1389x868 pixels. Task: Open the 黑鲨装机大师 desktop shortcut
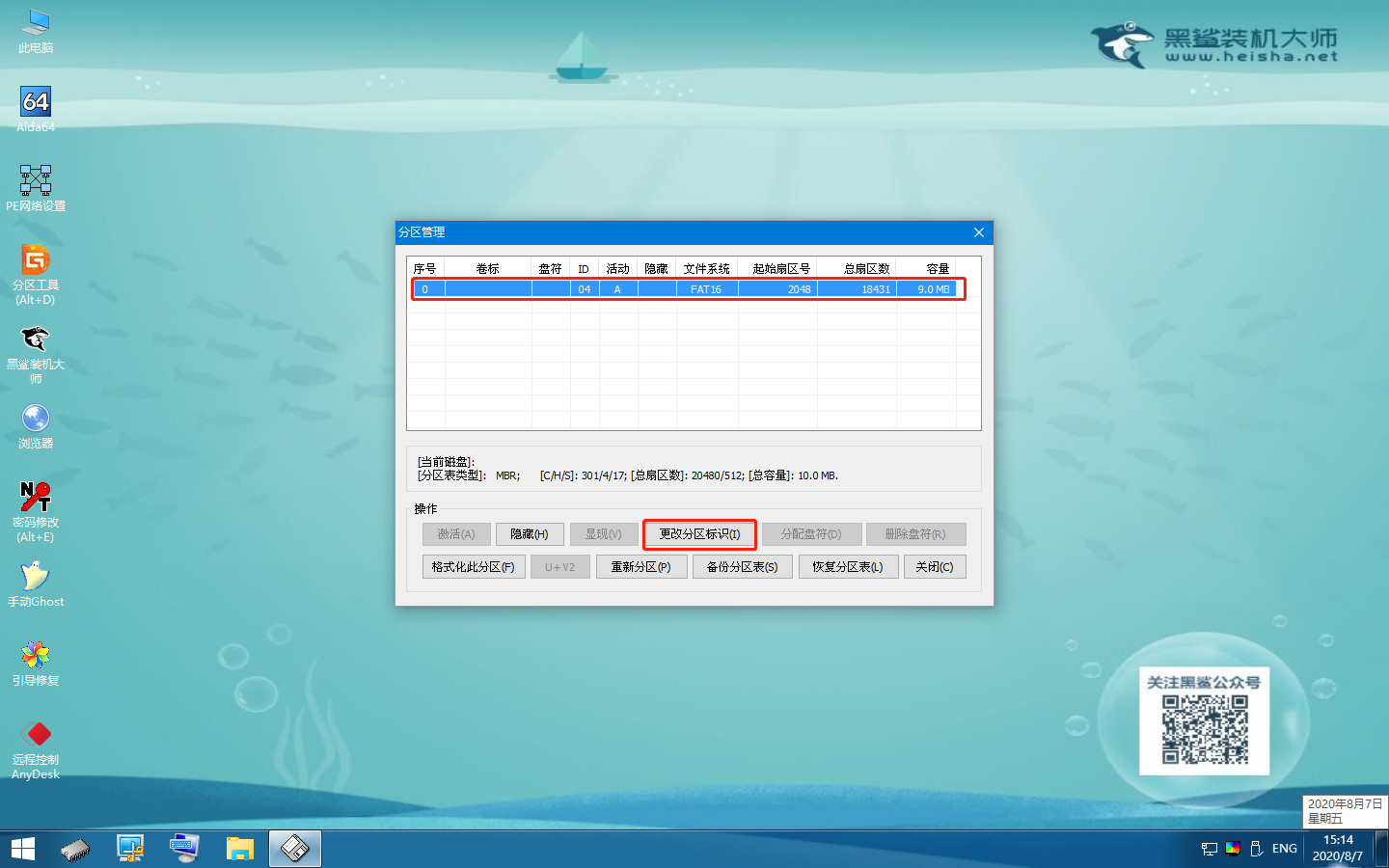pos(36,354)
